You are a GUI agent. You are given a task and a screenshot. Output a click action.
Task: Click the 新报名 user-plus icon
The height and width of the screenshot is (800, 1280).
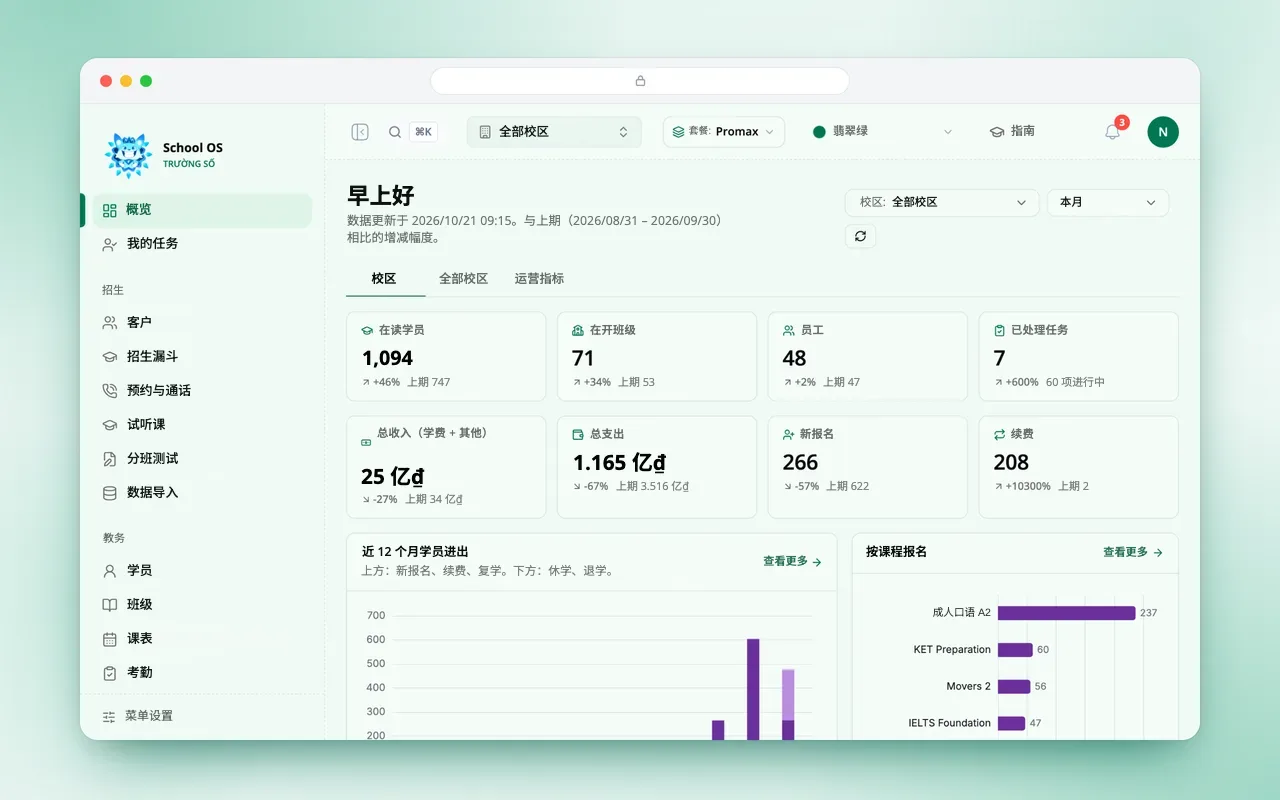click(x=788, y=434)
